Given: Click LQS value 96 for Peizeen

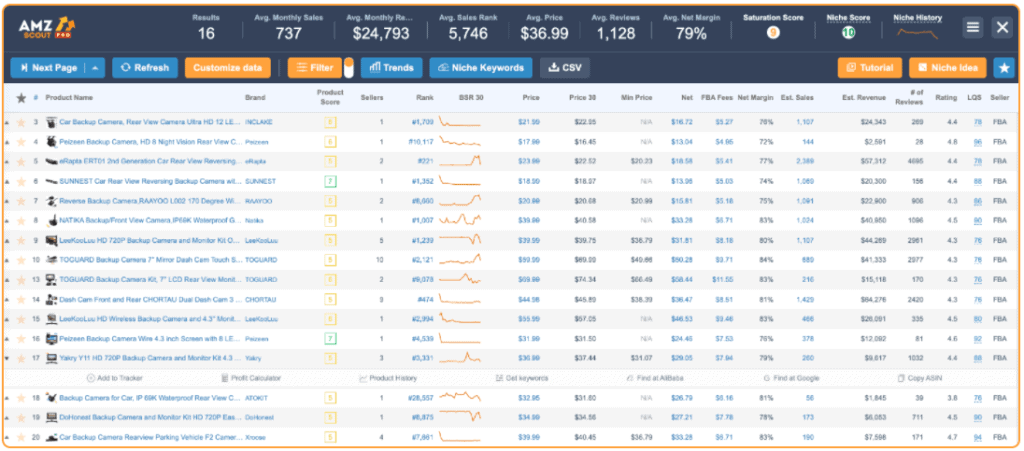Looking at the screenshot, I should point(978,142).
